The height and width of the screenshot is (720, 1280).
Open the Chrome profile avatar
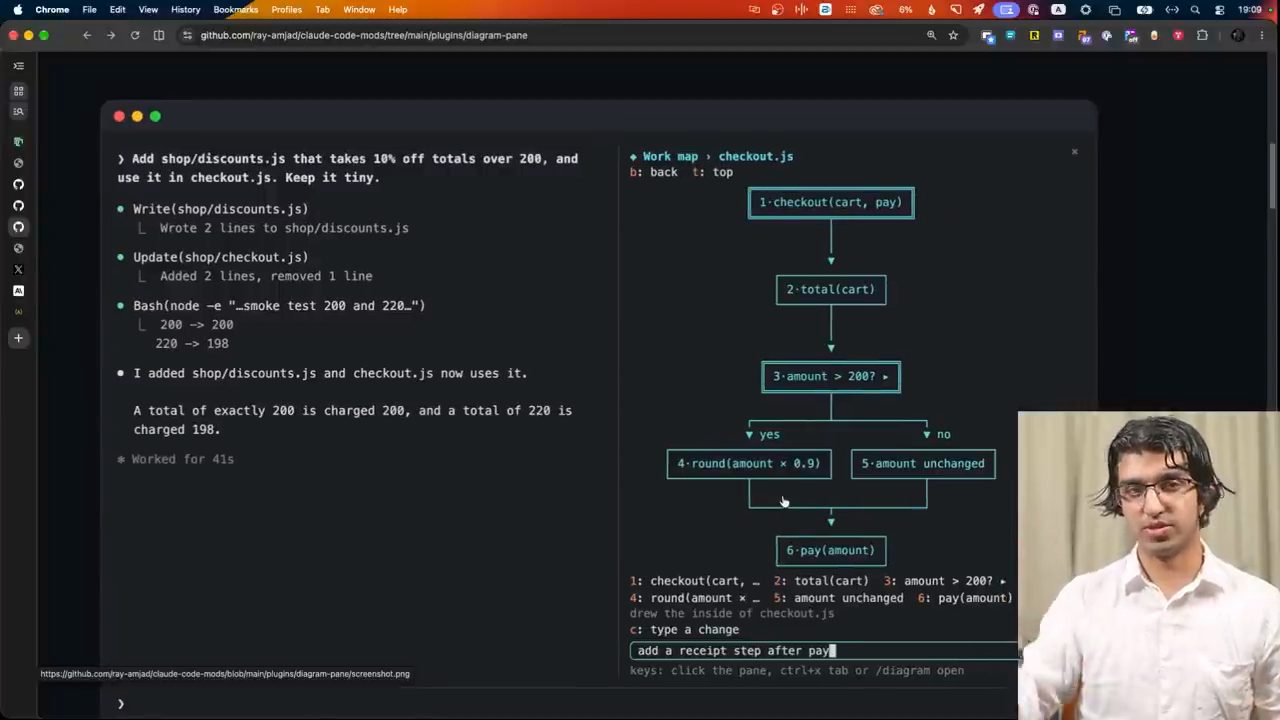pos(1238,35)
